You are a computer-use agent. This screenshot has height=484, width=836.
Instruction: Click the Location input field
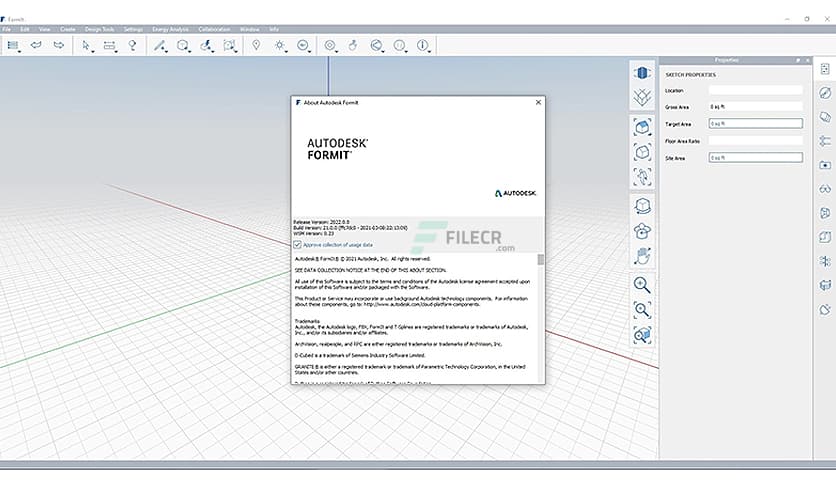(x=755, y=90)
